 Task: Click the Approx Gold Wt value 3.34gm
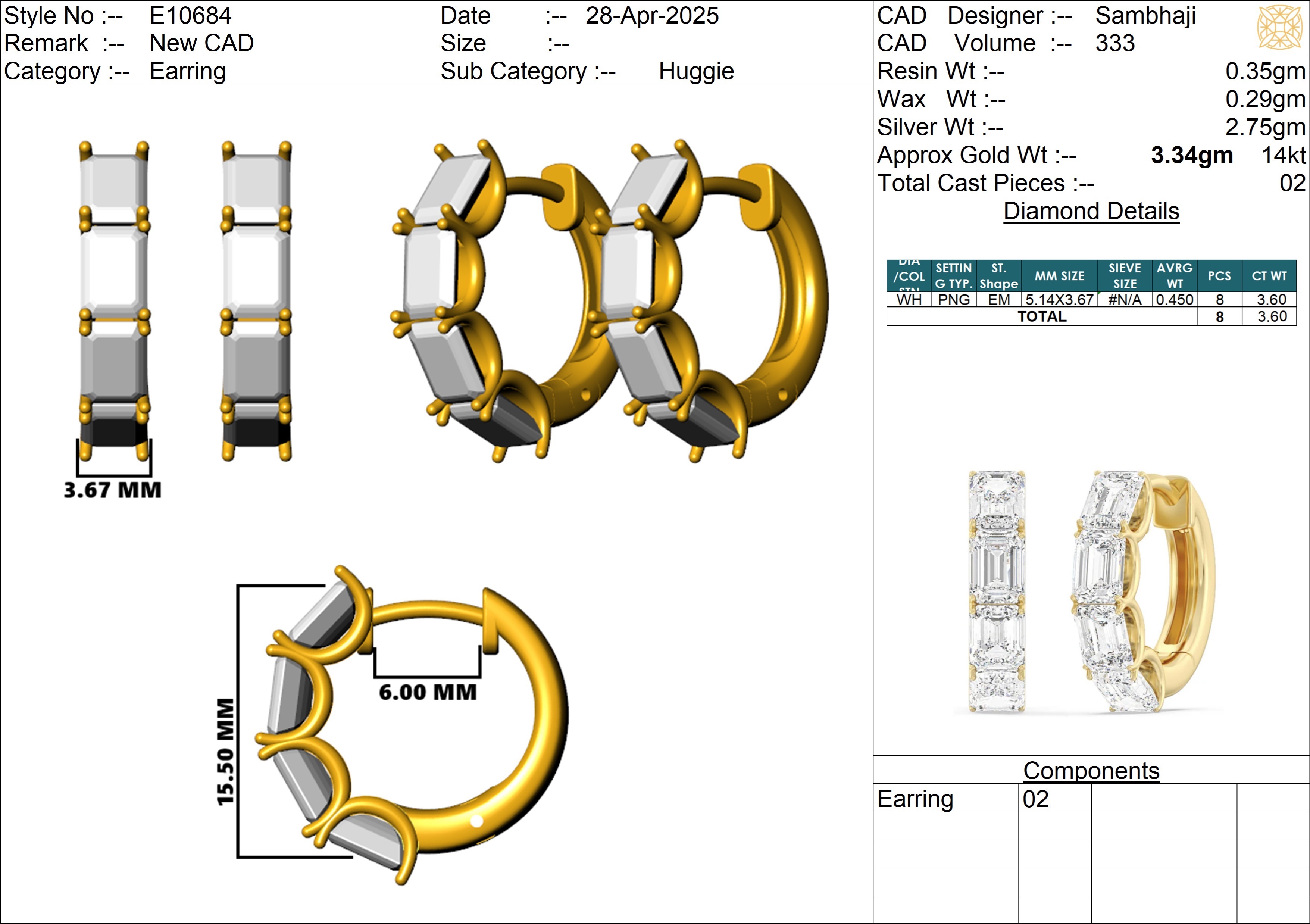(1191, 155)
